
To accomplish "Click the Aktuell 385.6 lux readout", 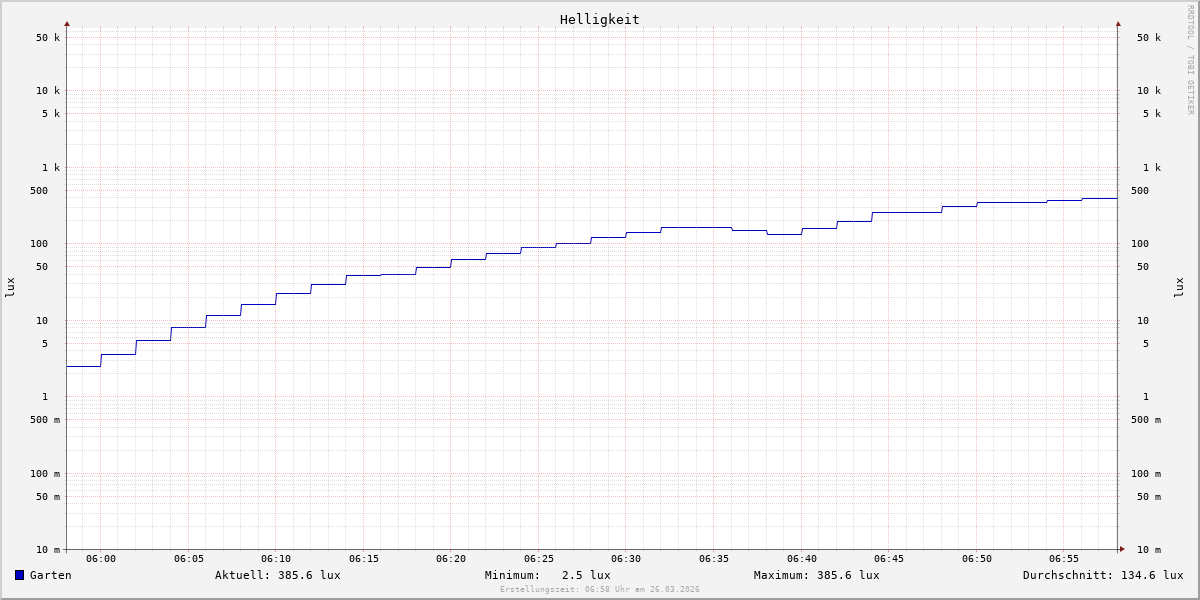I will tap(277, 575).
